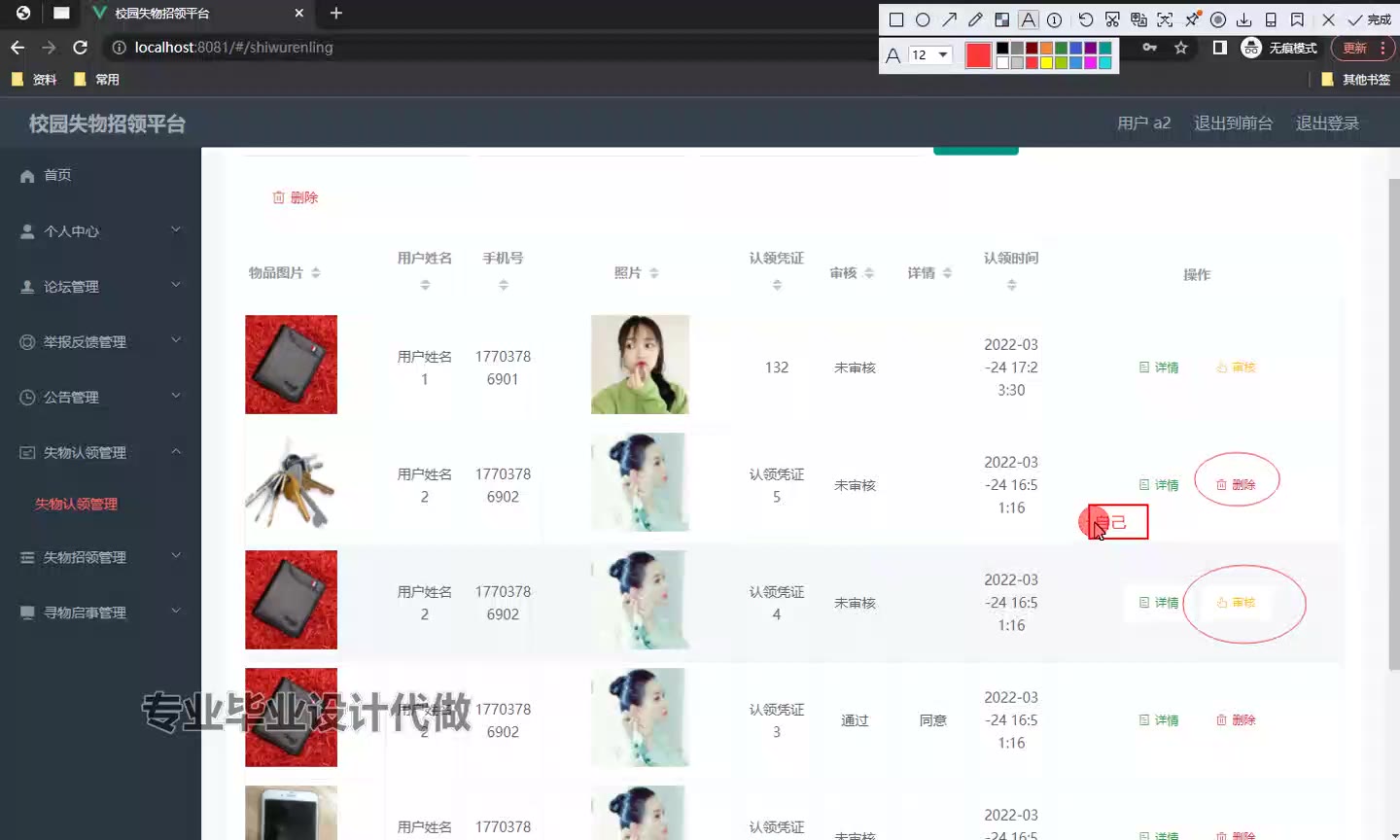Select the arrow annotation tool
Viewport: 1400px width, 840px height.
tap(949, 19)
